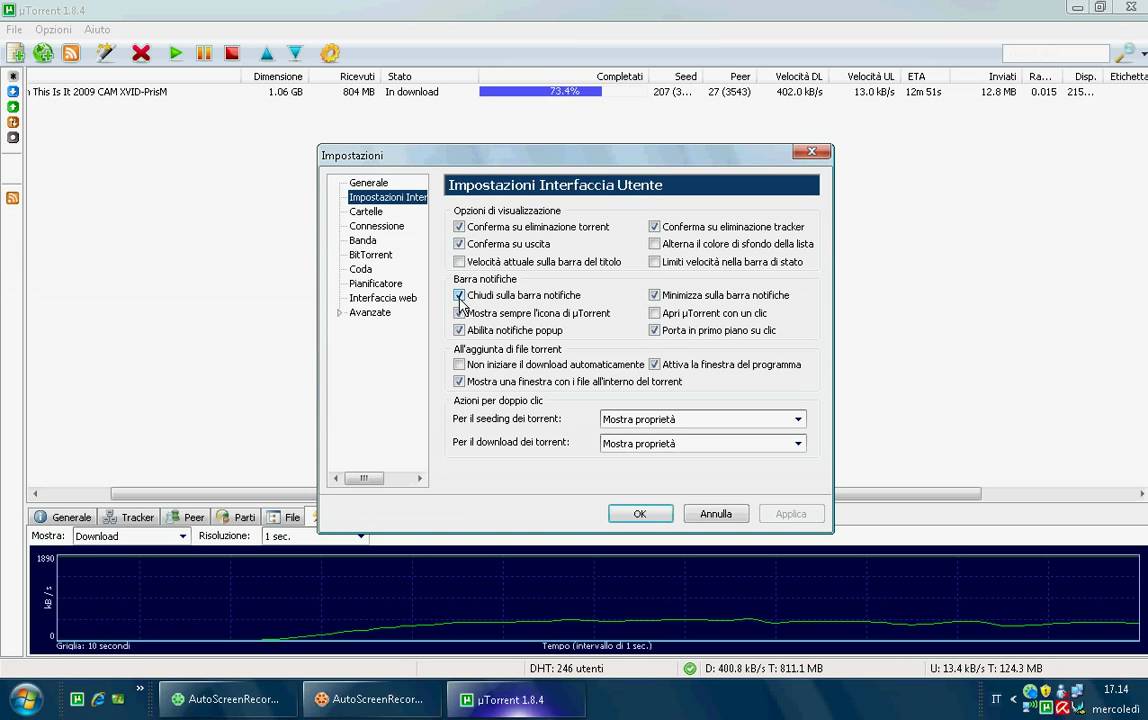
Task: Click the green network status icon in the status bar
Action: tap(690, 668)
